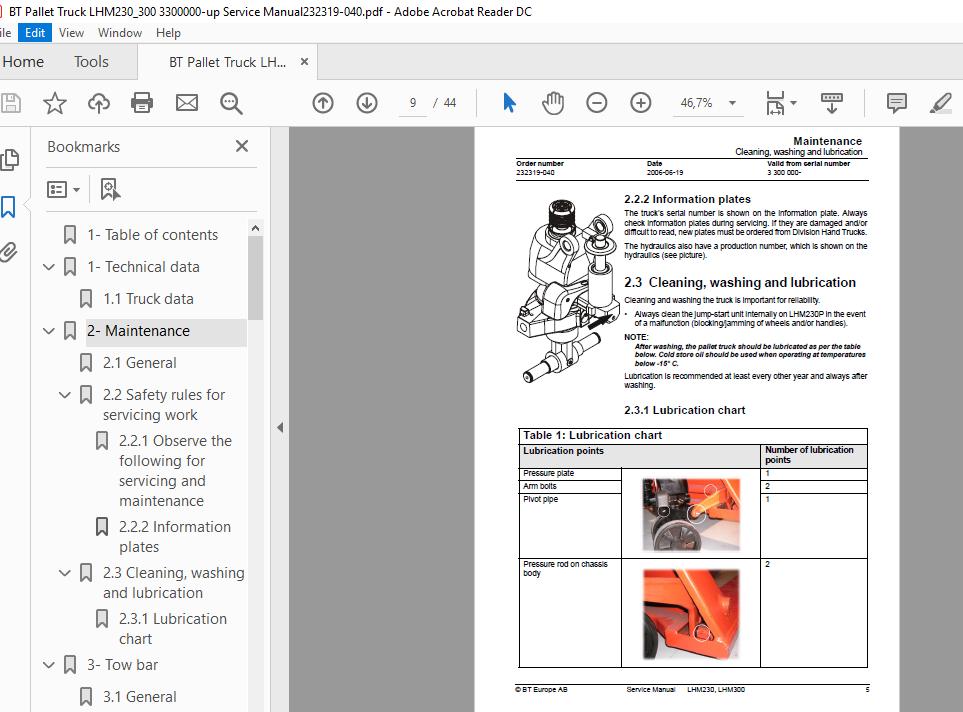Select the BT Pallet Truck LH... tab
963x712 pixels.
(227, 62)
